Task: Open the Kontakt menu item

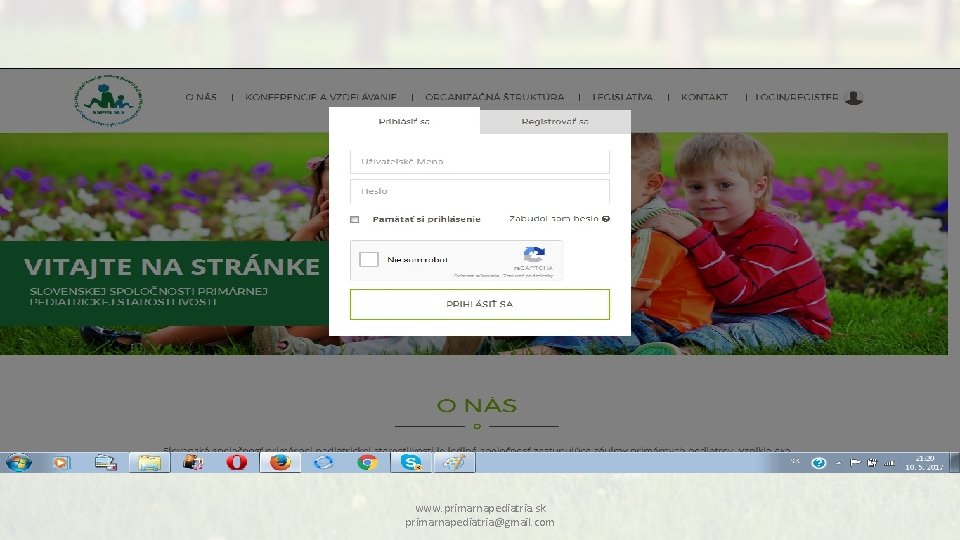Action: tap(704, 97)
